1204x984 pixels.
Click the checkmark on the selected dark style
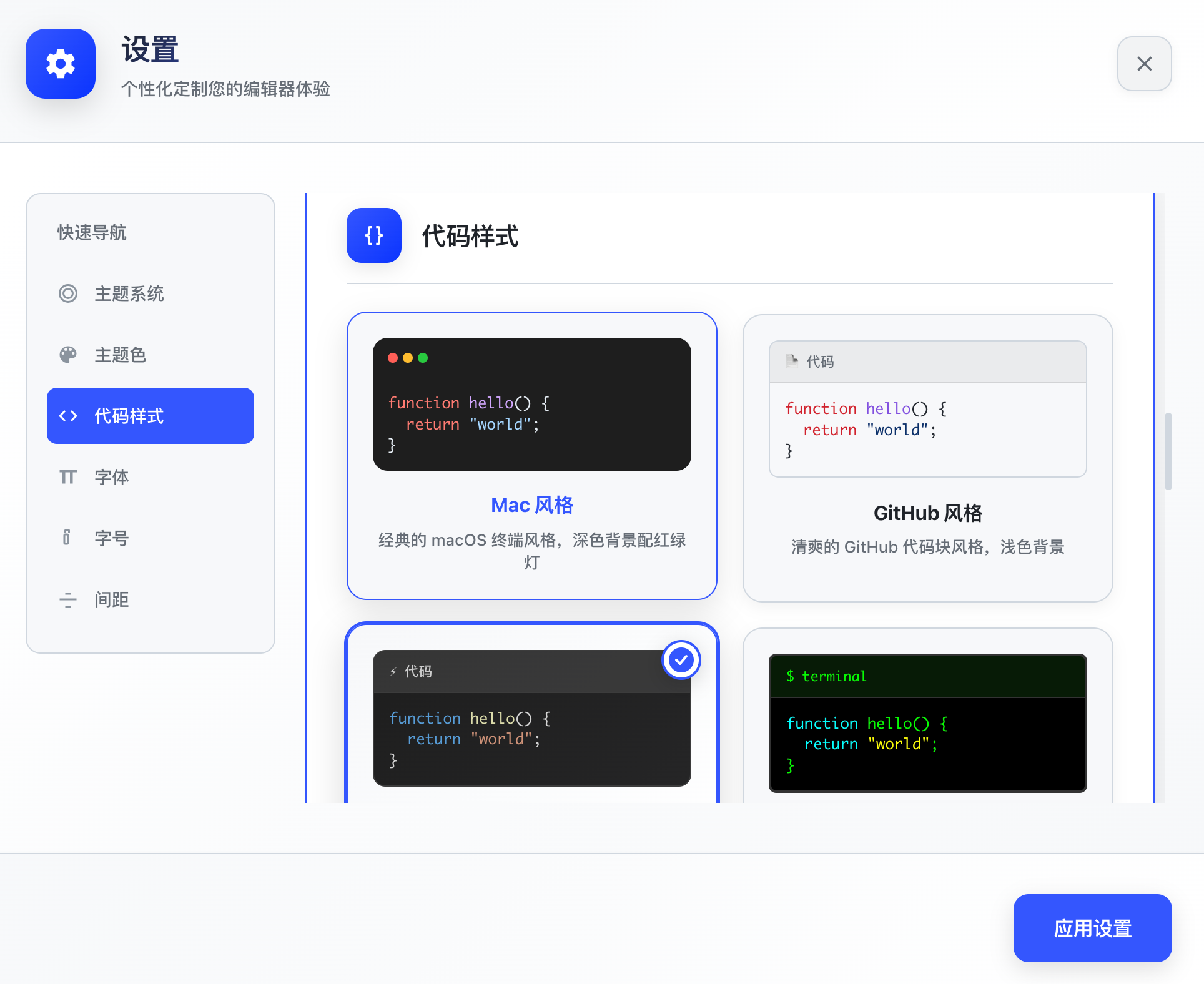681,660
